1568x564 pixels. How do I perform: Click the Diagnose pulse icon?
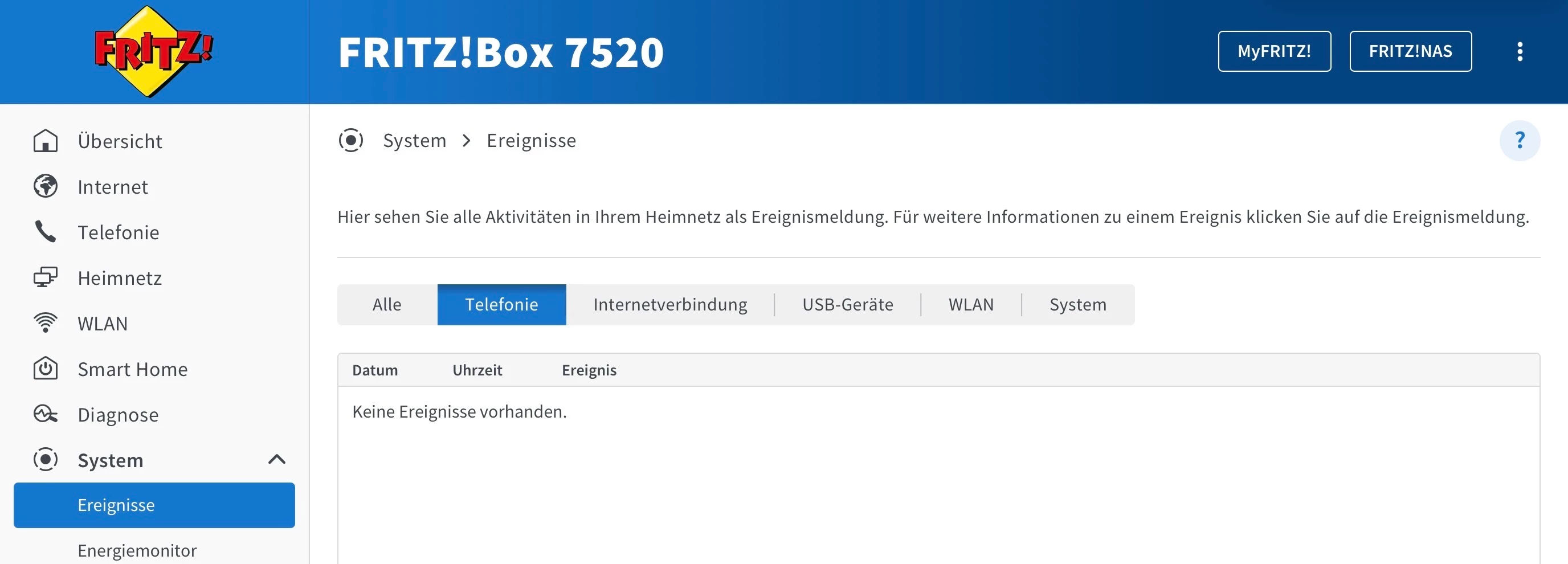(x=46, y=414)
